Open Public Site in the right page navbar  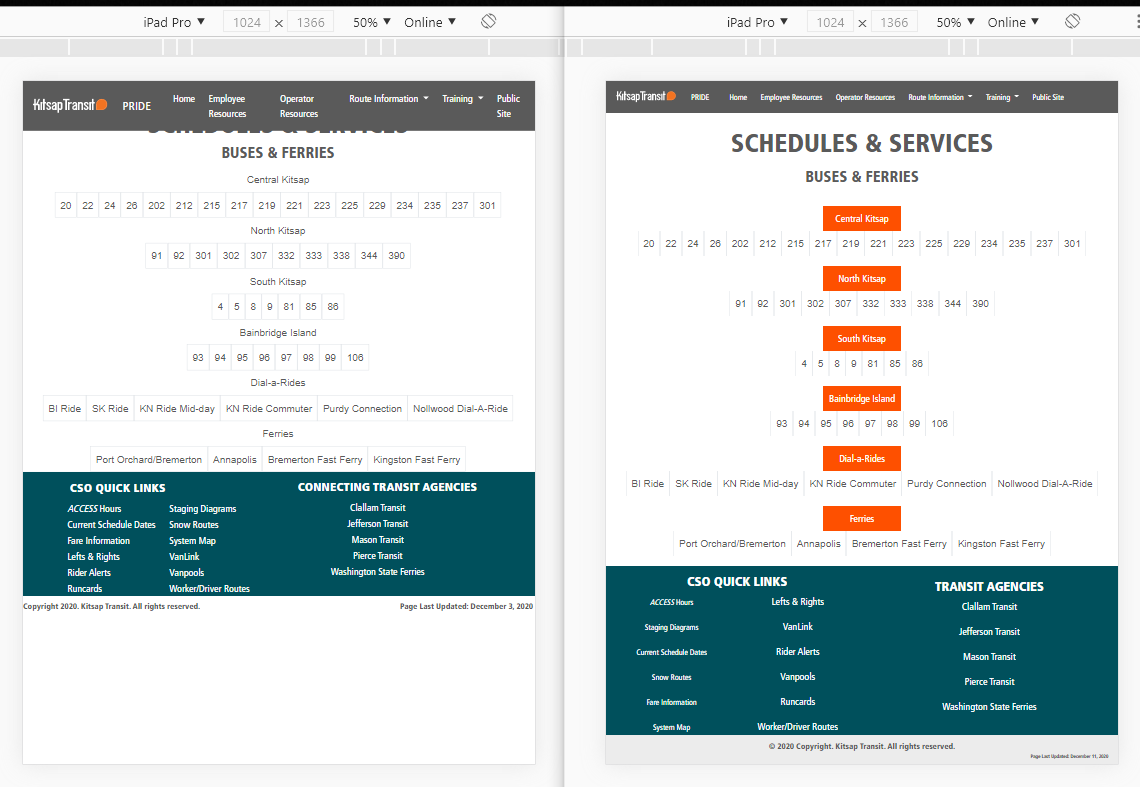pos(1048,97)
